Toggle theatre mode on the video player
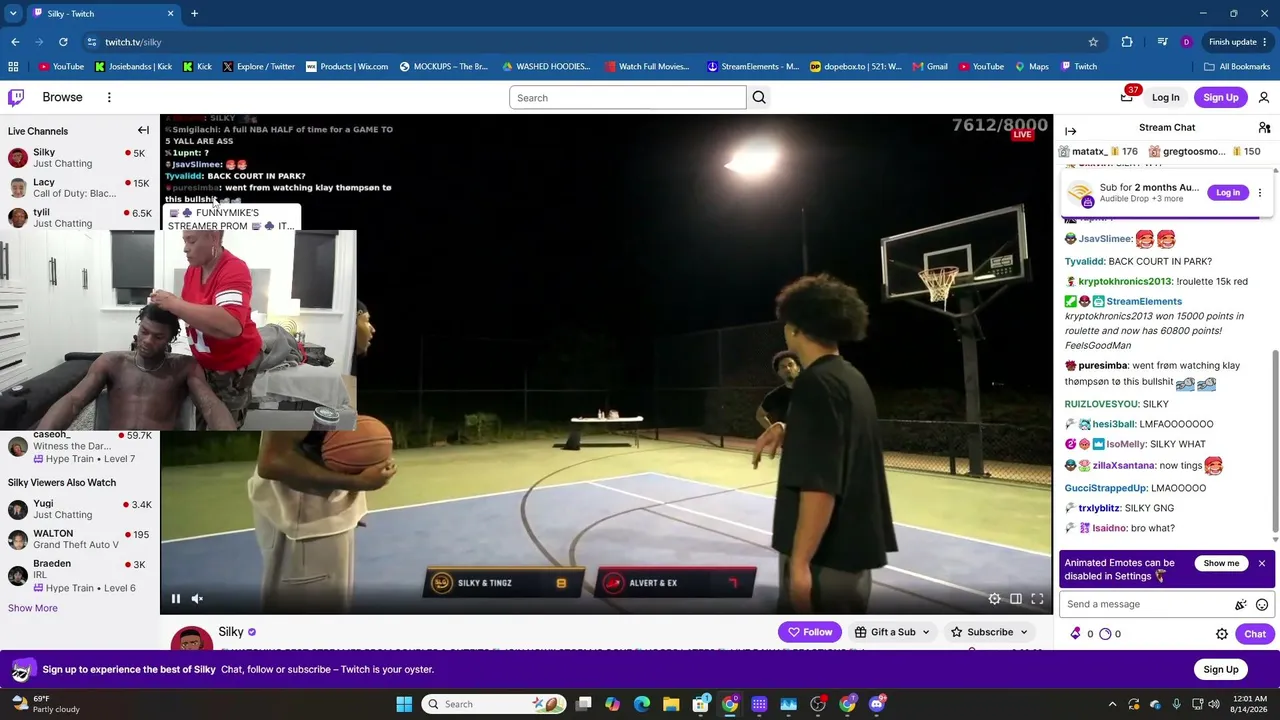Image resolution: width=1280 pixels, height=720 pixels. pos(1016,599)
